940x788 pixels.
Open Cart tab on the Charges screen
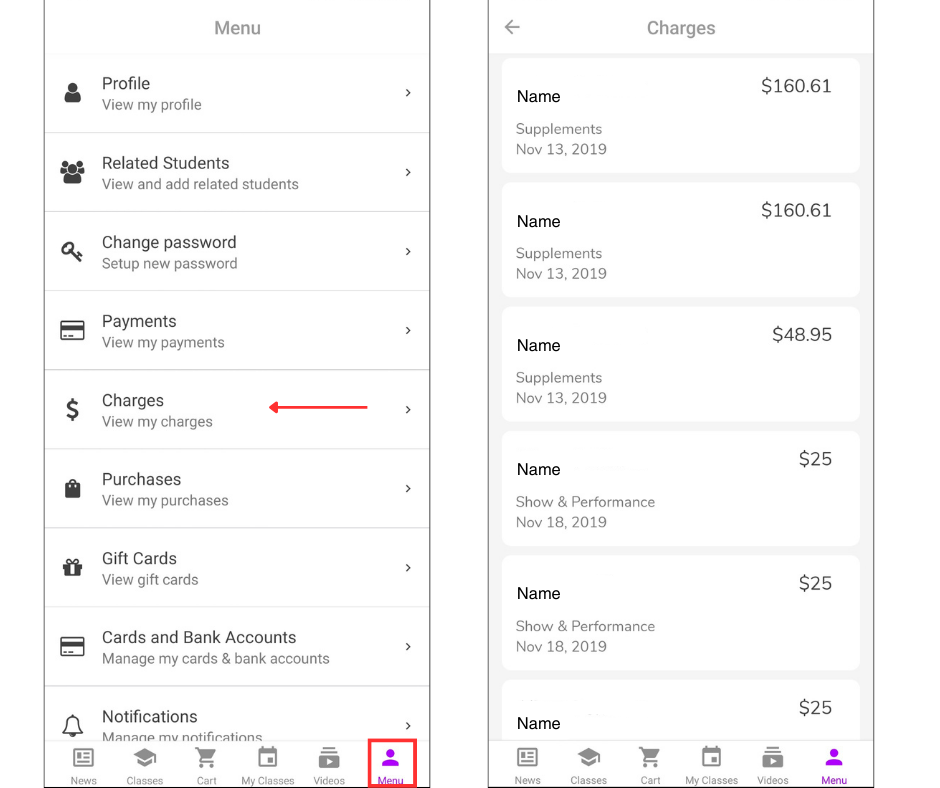[650, 765]
